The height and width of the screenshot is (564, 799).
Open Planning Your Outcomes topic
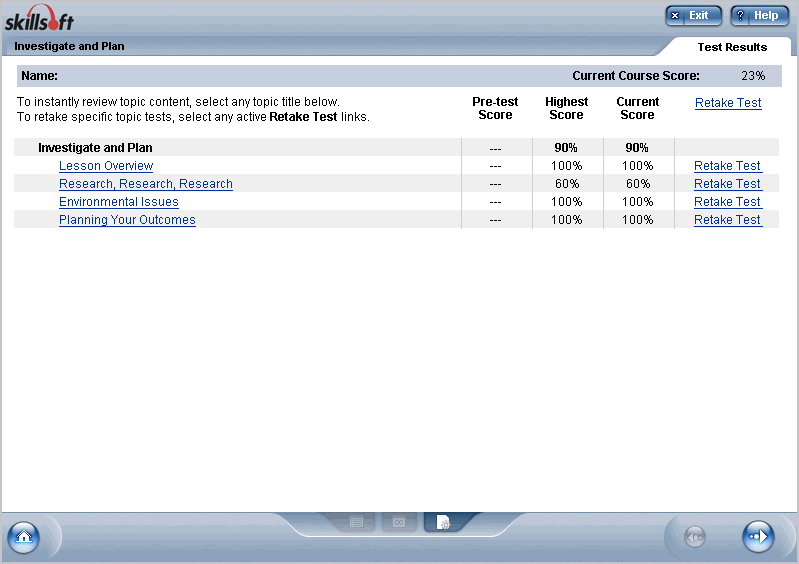click(127, 220)
